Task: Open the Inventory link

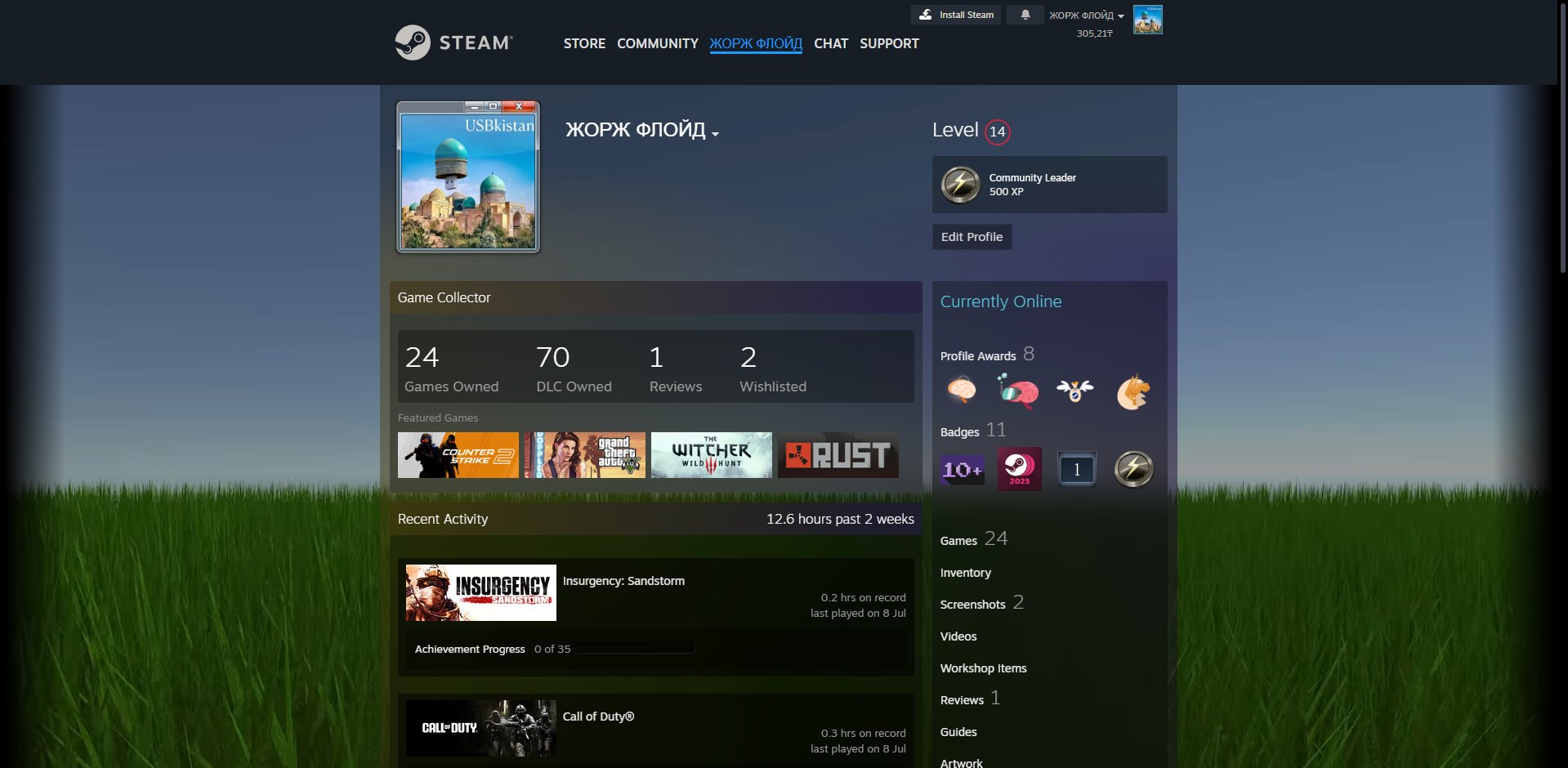Action: (x=965, y=573)
